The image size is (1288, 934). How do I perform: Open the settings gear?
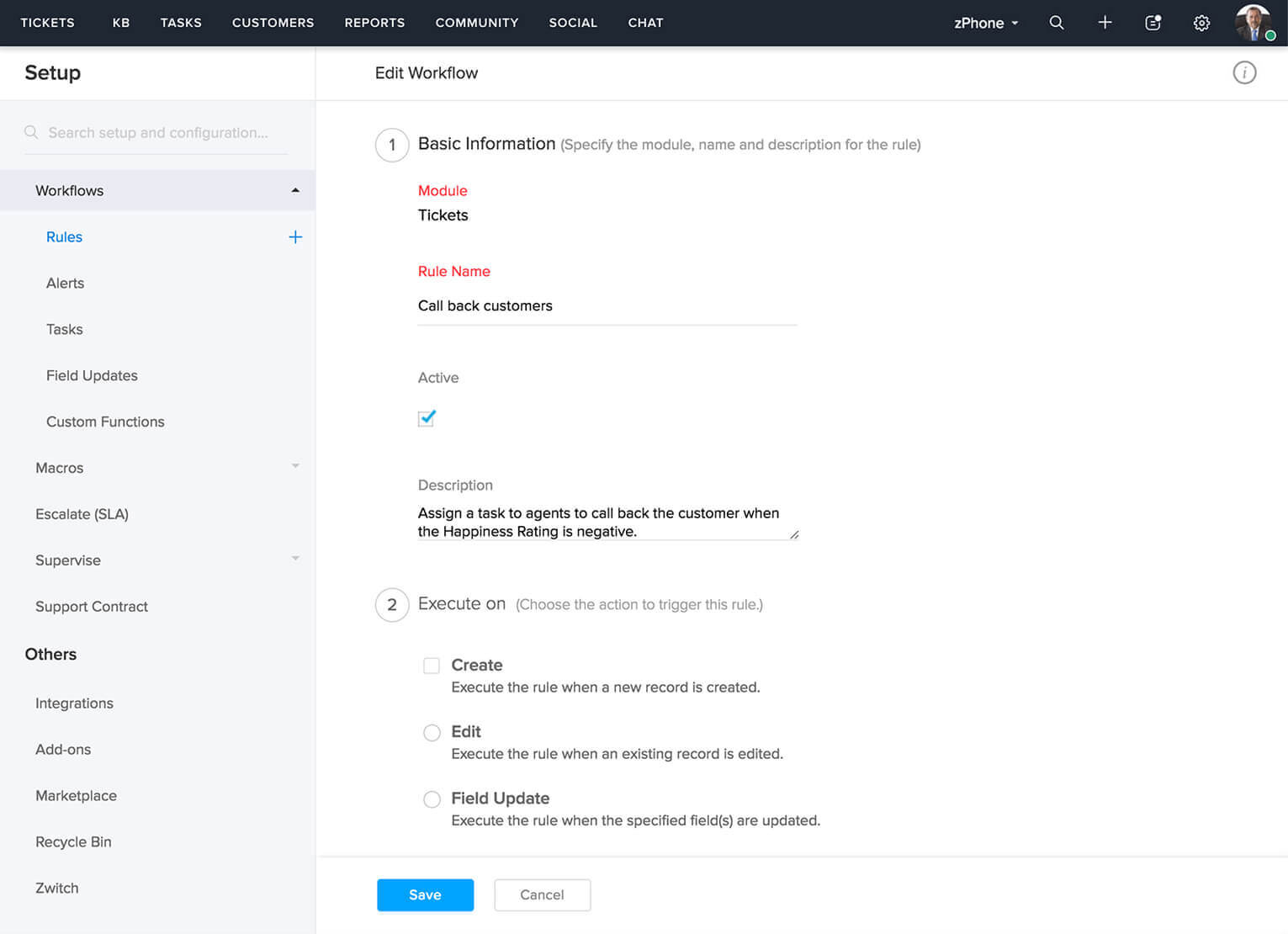1201,23
